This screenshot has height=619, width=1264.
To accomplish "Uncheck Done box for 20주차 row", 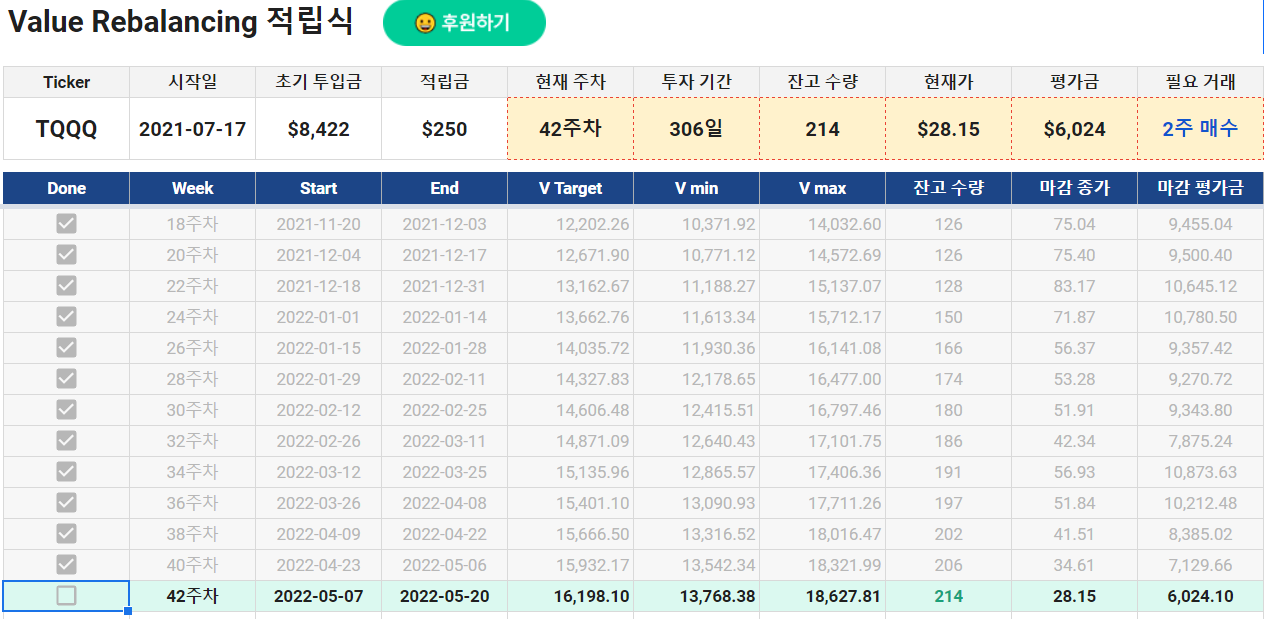I will (x=66, y=255).
